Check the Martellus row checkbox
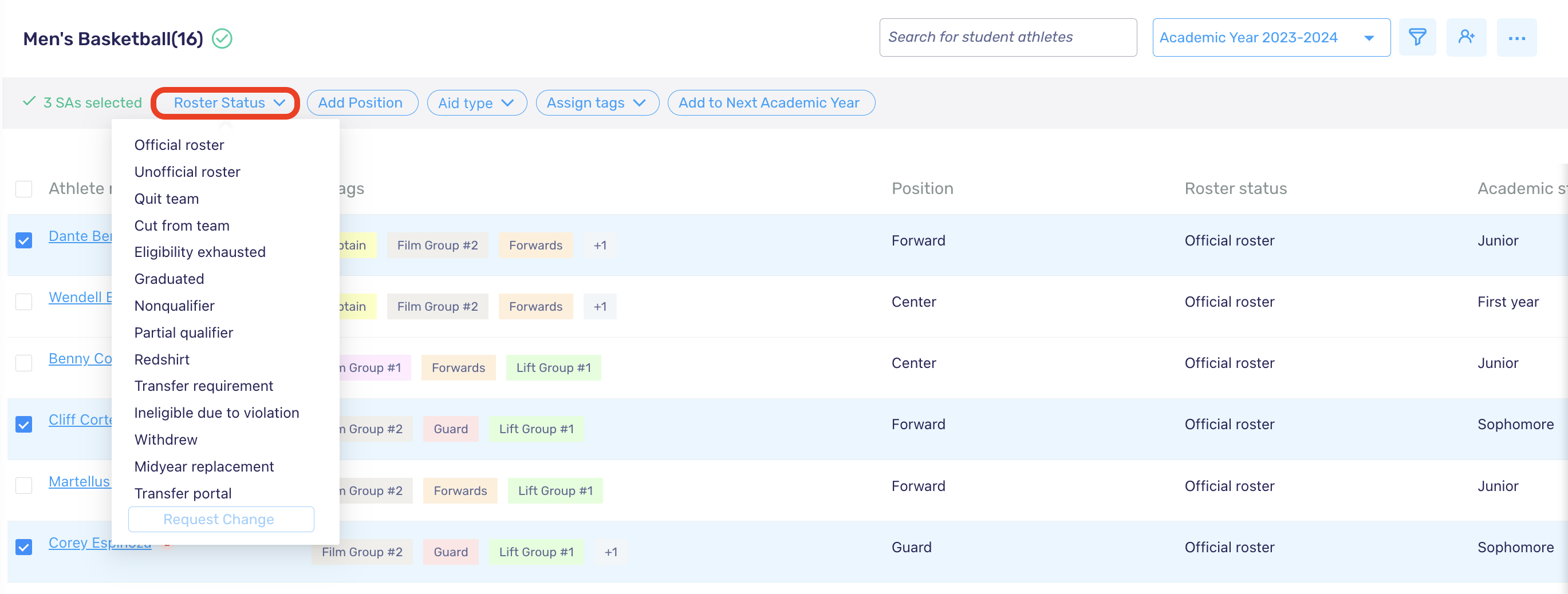The image size is (1568, 594). click(23, 486)
